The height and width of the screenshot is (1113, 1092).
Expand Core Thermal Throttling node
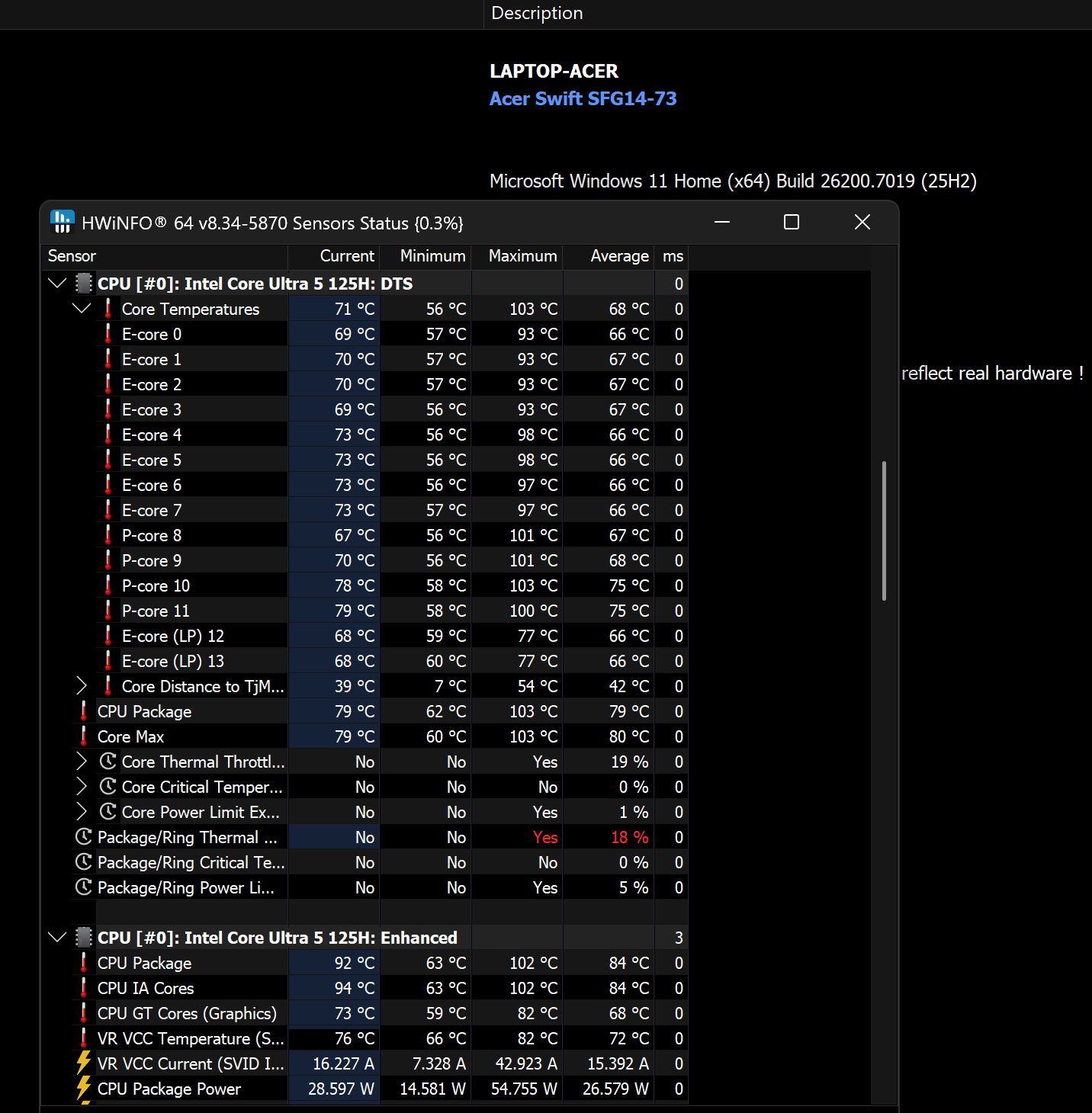(82, 762)
